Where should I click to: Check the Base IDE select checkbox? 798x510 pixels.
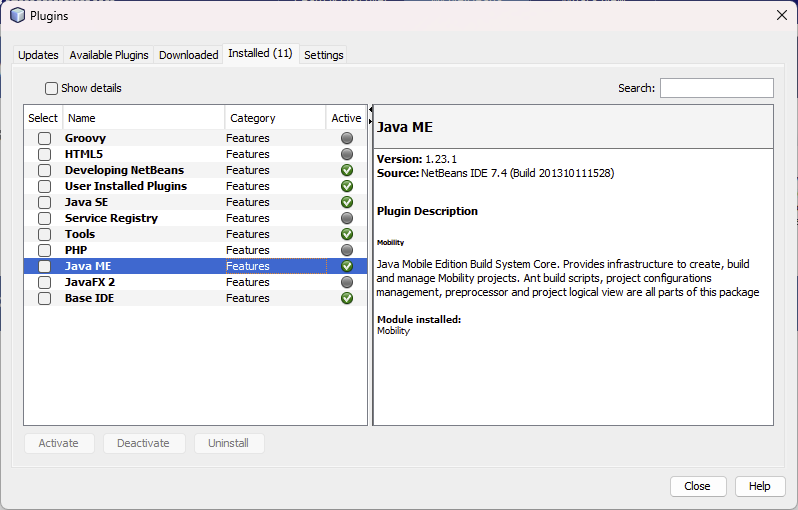[x=44, y=298]
